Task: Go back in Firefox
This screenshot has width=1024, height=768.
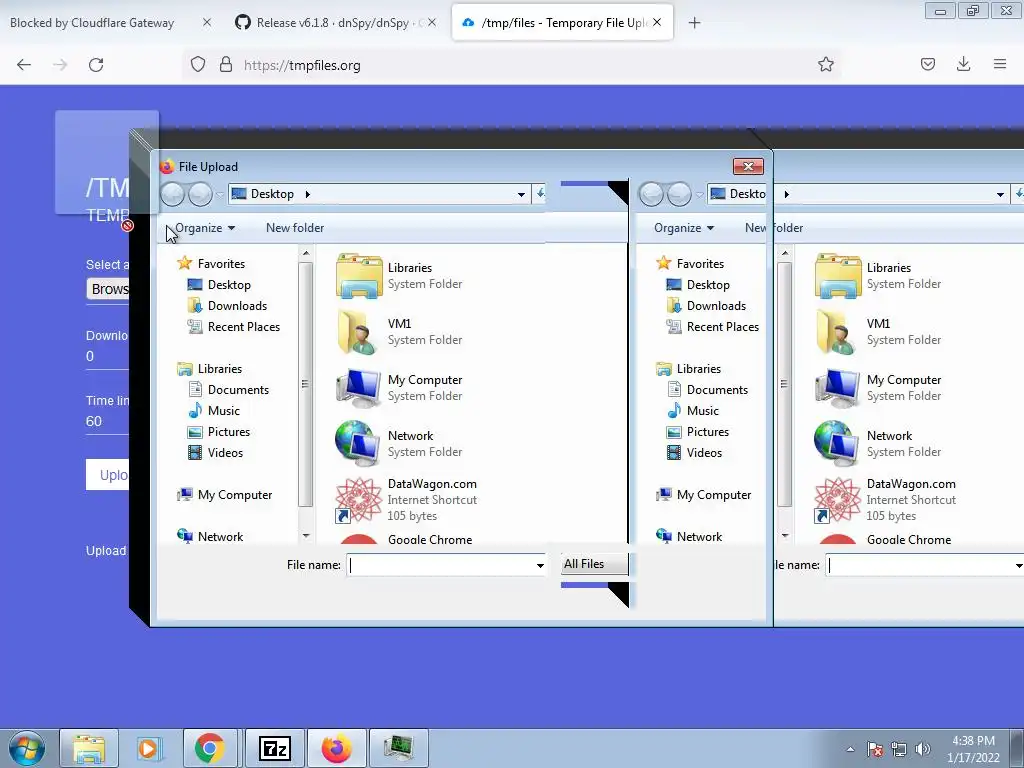Action: (x=24, y=65)
